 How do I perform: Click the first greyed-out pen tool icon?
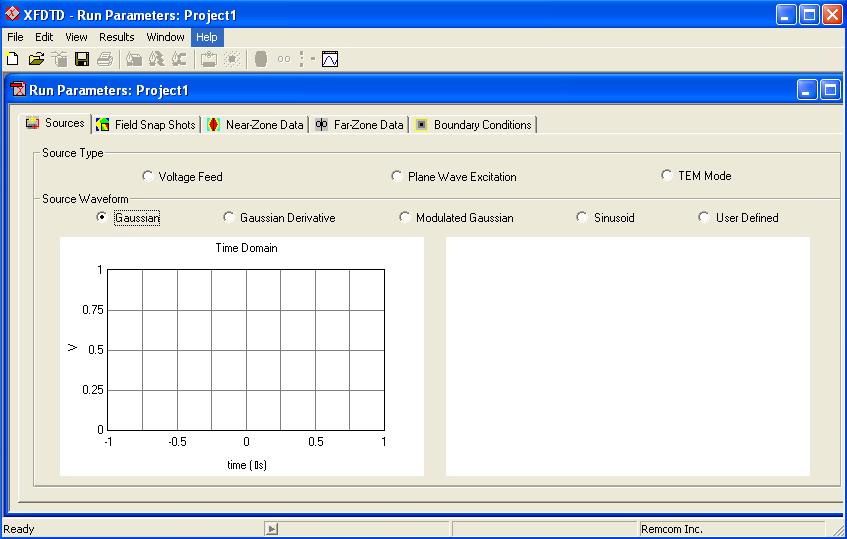(x=133, y=58)
